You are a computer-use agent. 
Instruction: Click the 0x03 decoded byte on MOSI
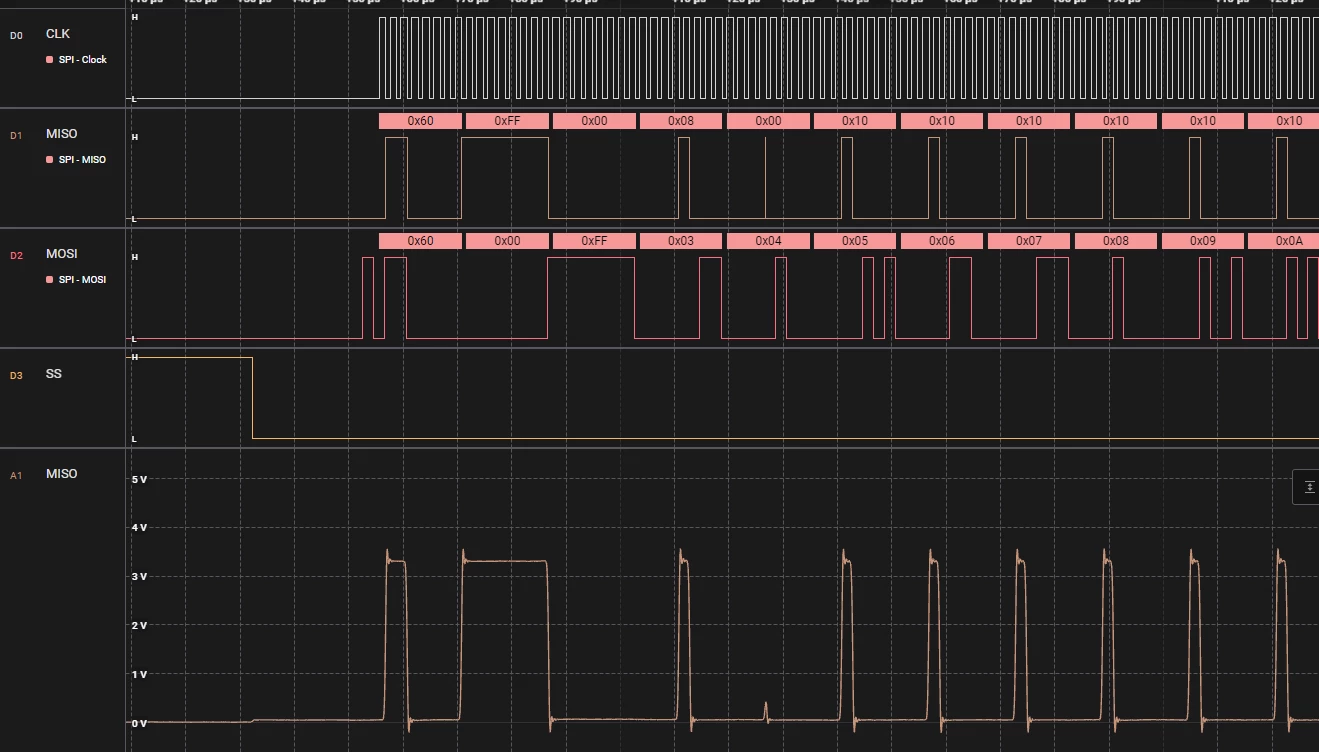click(681, 241)
